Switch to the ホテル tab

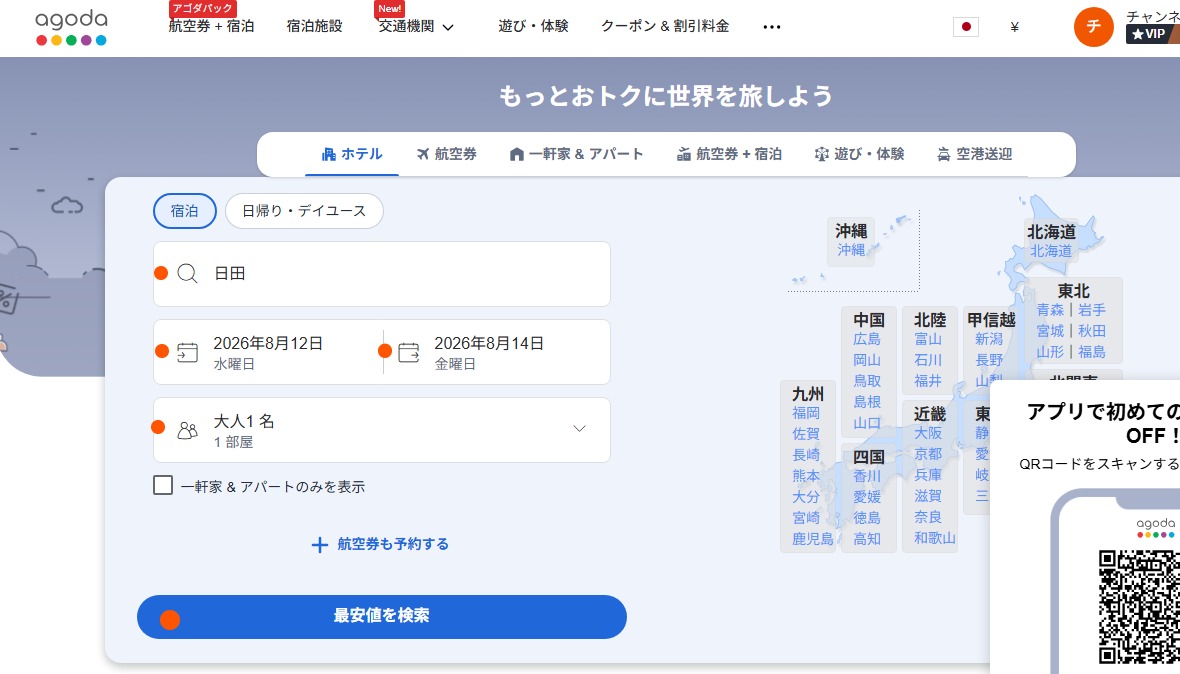click(351, 154)
